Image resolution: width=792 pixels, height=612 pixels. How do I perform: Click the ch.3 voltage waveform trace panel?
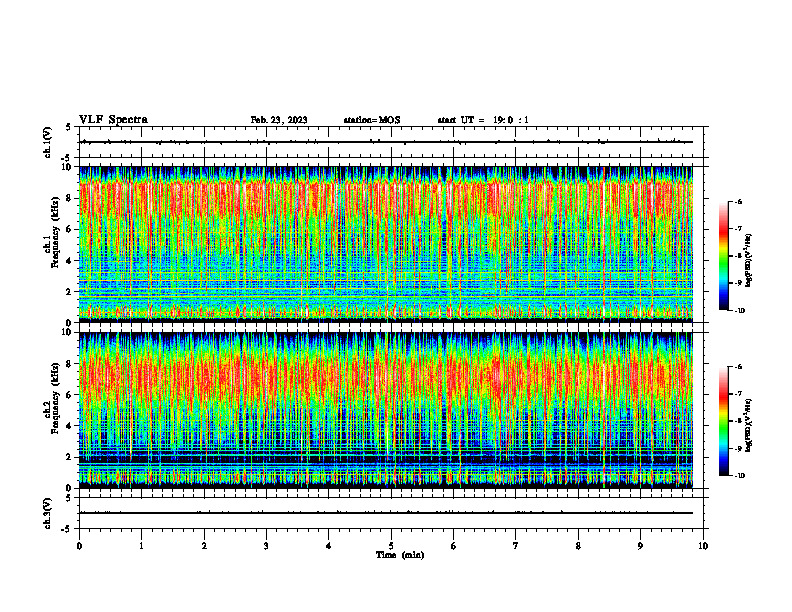[x=391, y=513]
